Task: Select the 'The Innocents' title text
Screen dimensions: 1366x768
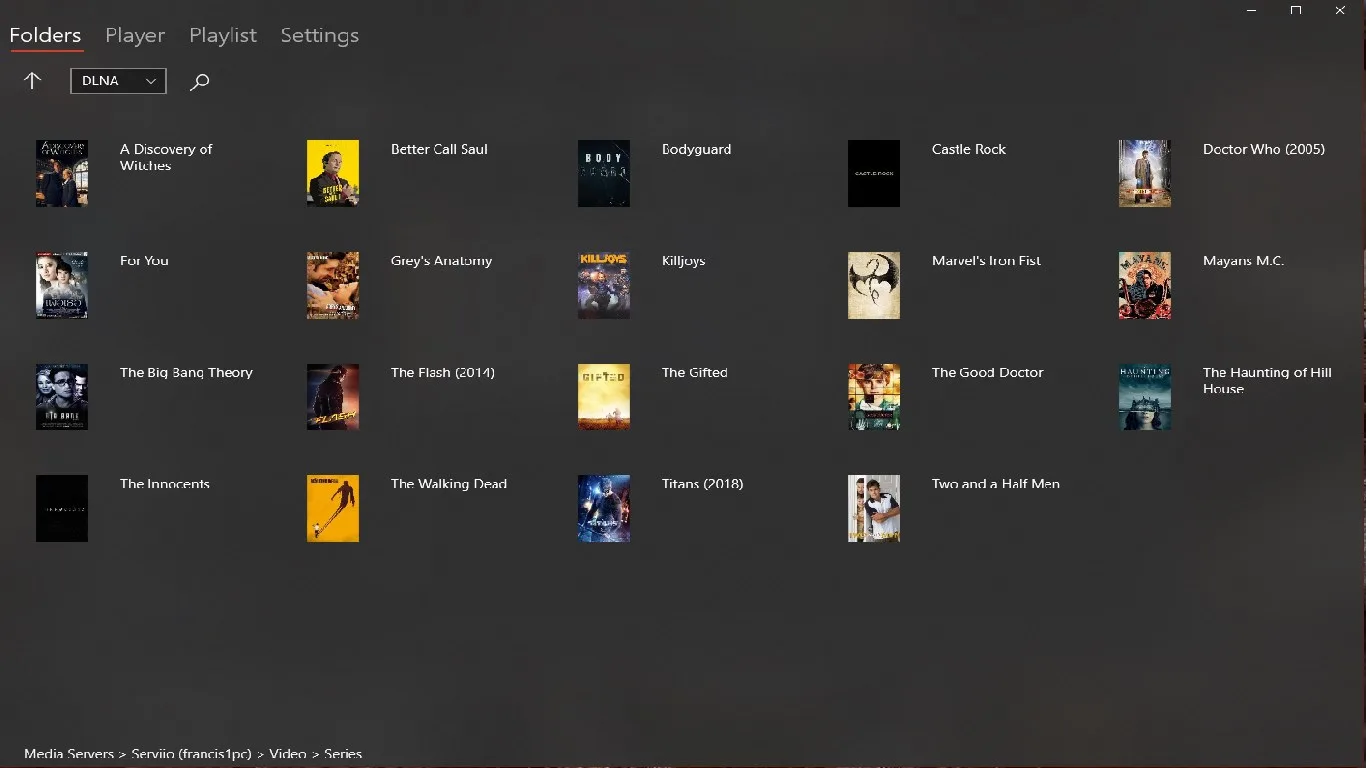Action: (x=165, y=483)
